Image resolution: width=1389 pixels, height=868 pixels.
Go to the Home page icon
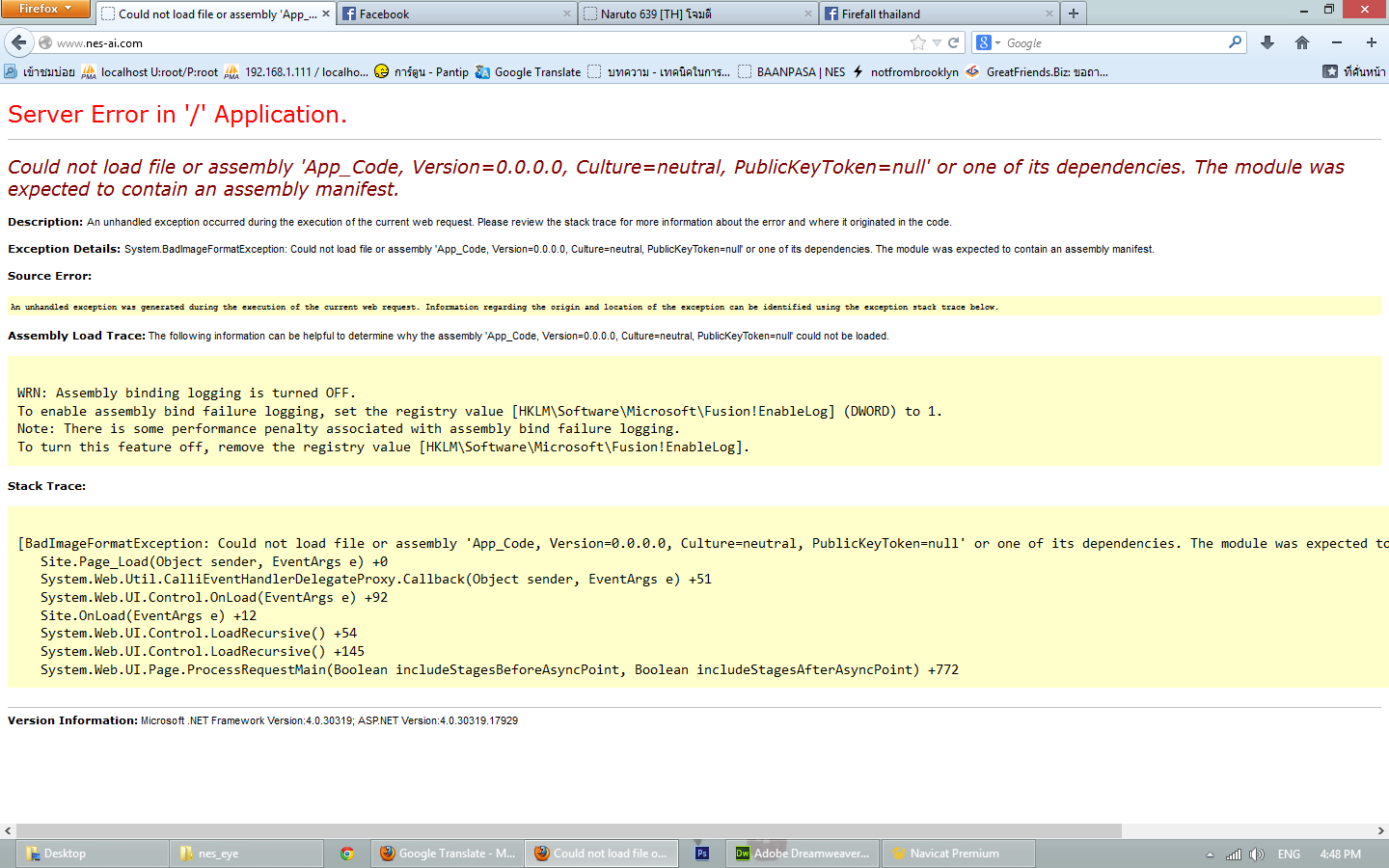(x=1302, y=42)
